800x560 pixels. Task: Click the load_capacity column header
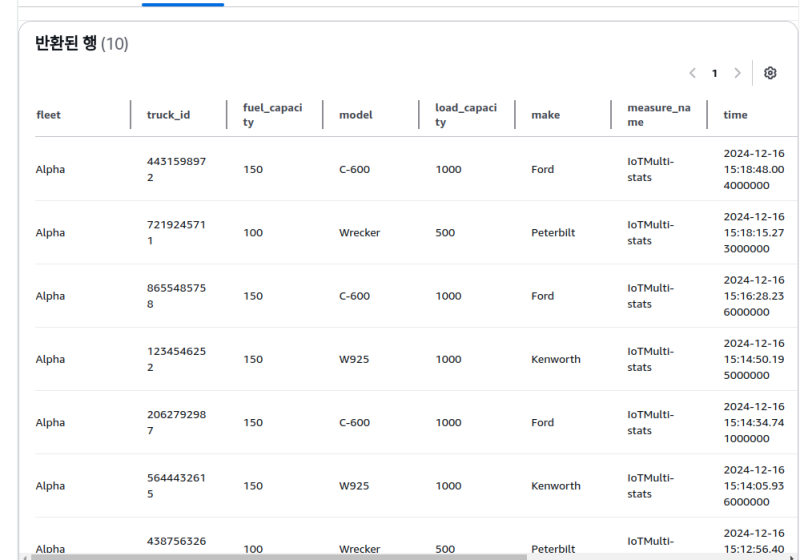click(465, 115)
